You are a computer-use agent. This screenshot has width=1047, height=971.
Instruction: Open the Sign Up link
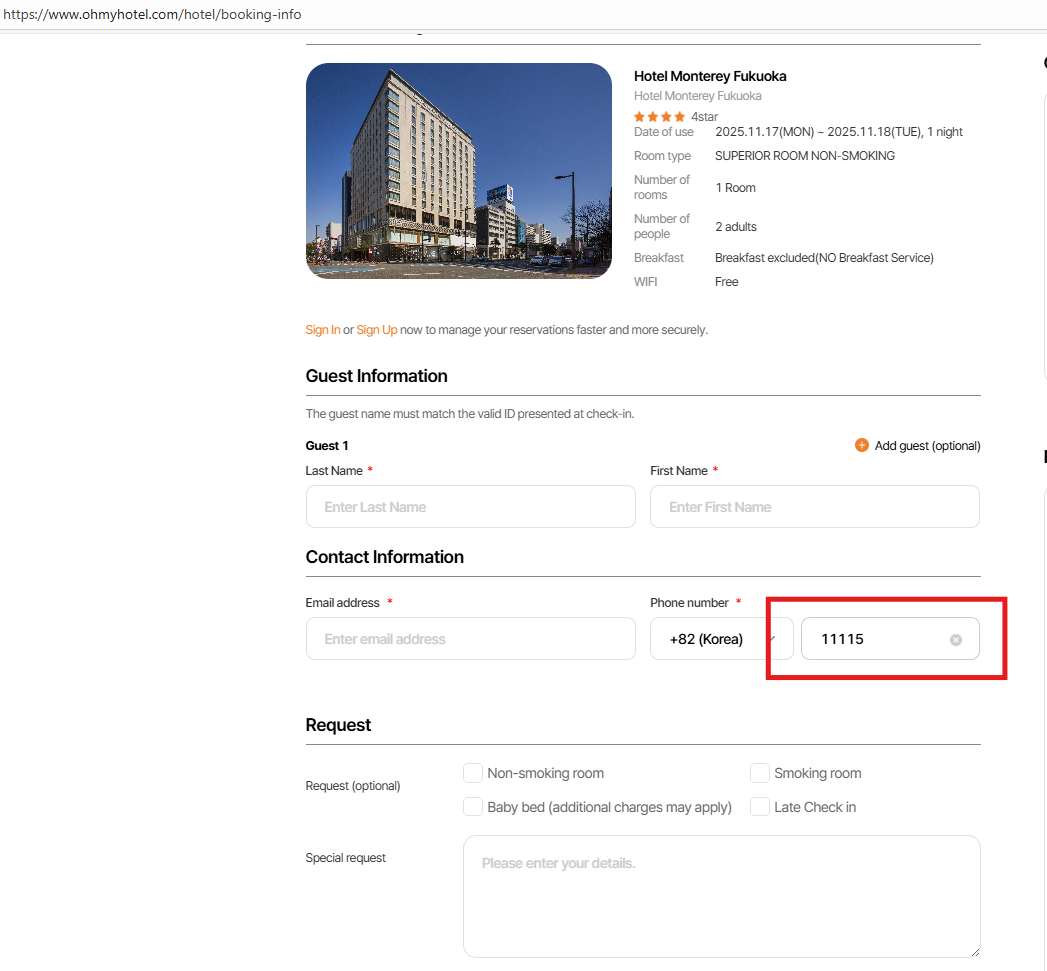click(x=377, y=330)
